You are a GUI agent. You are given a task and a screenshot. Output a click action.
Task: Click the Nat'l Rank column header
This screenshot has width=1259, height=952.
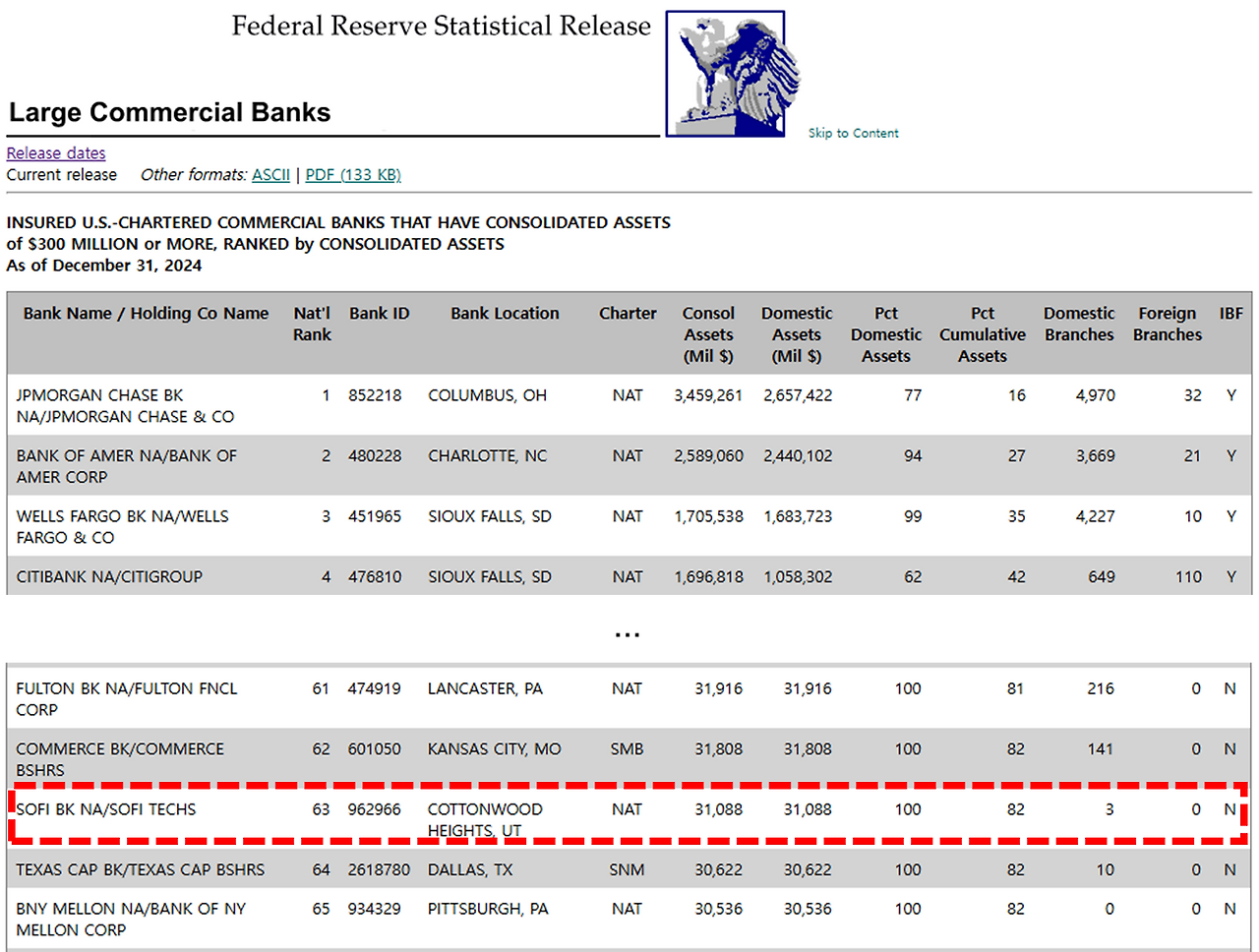tap(312, 324)
